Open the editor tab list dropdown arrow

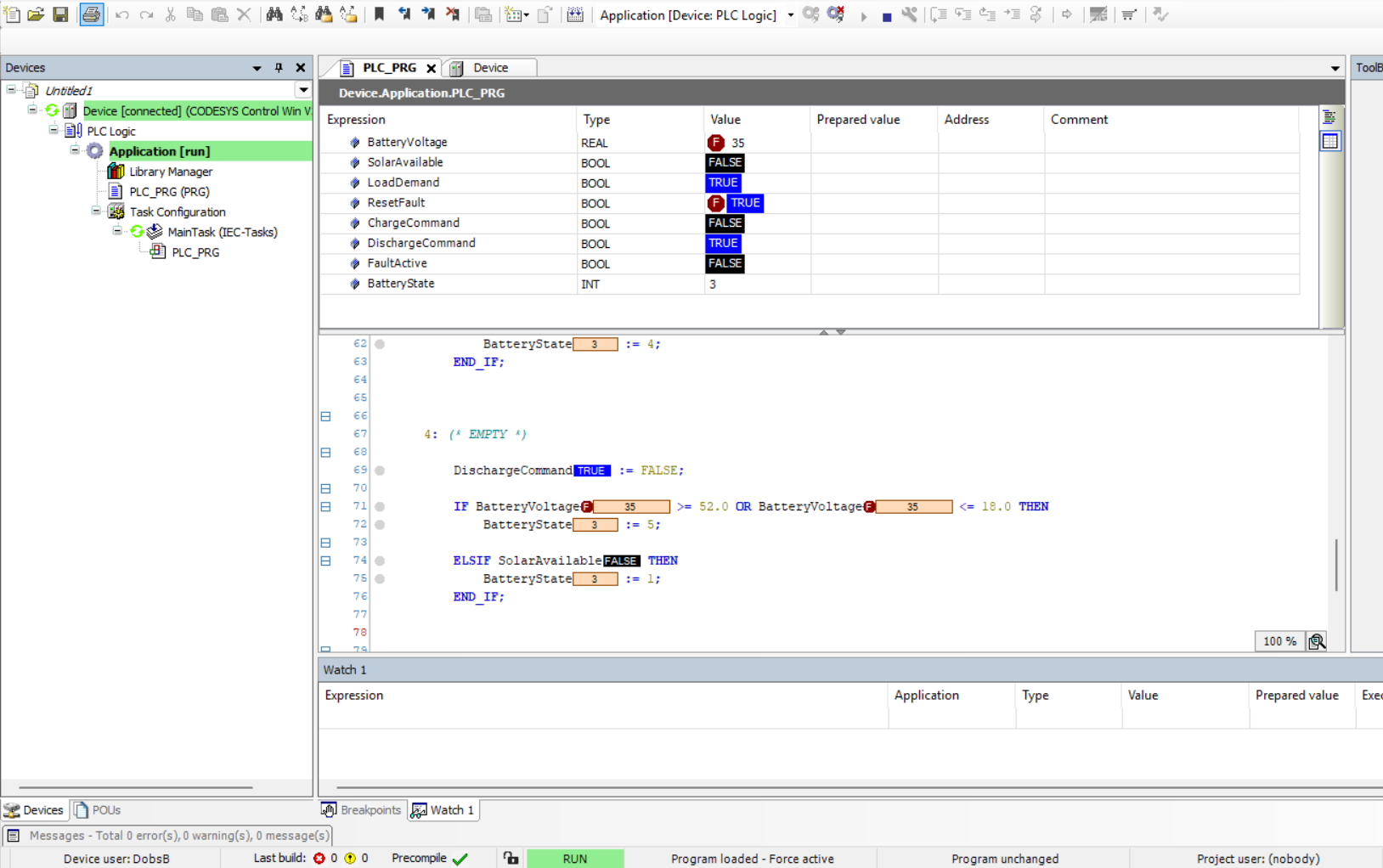[1335, 68]
